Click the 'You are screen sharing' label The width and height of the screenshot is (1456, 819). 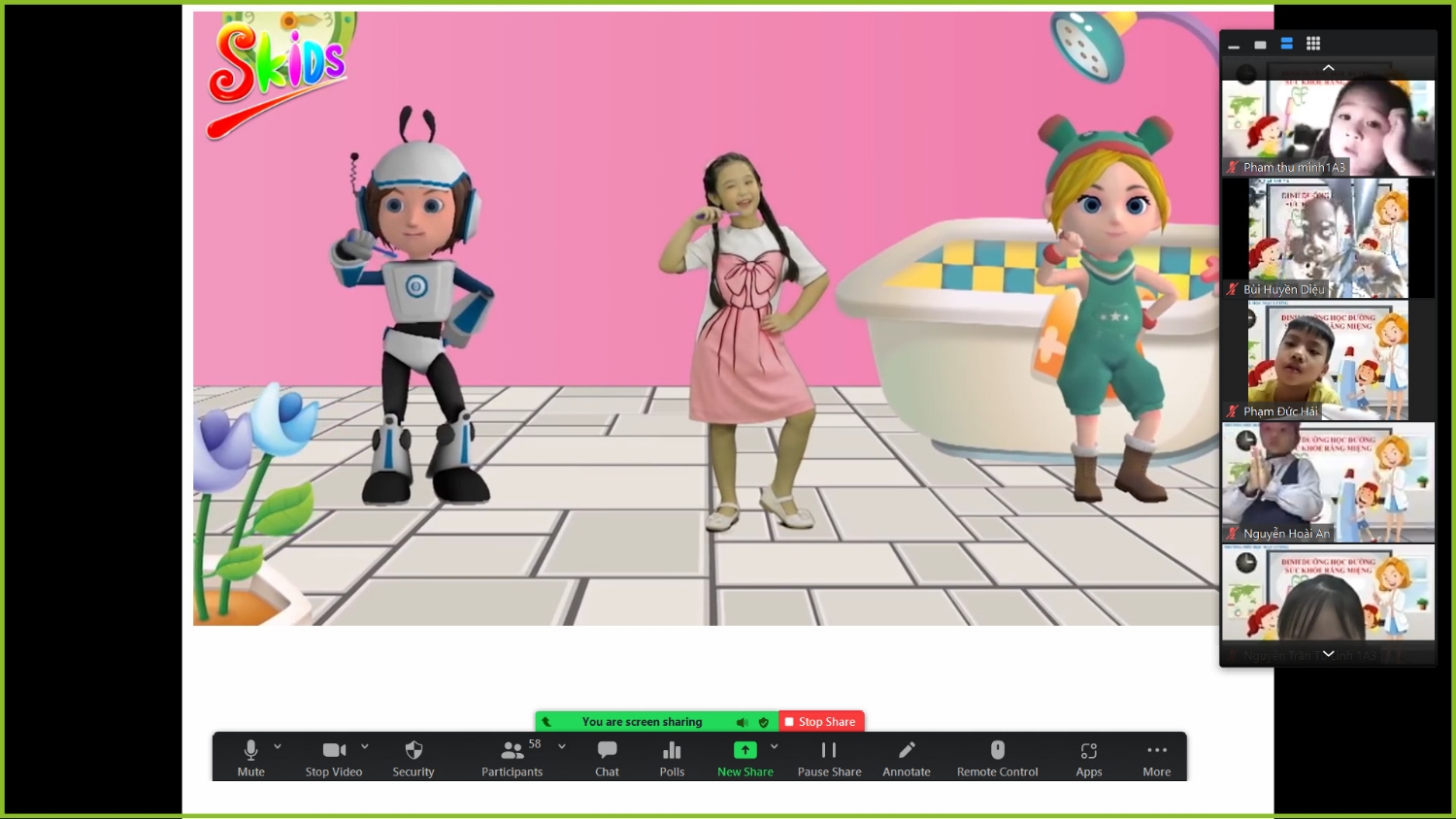click(642, 722)
